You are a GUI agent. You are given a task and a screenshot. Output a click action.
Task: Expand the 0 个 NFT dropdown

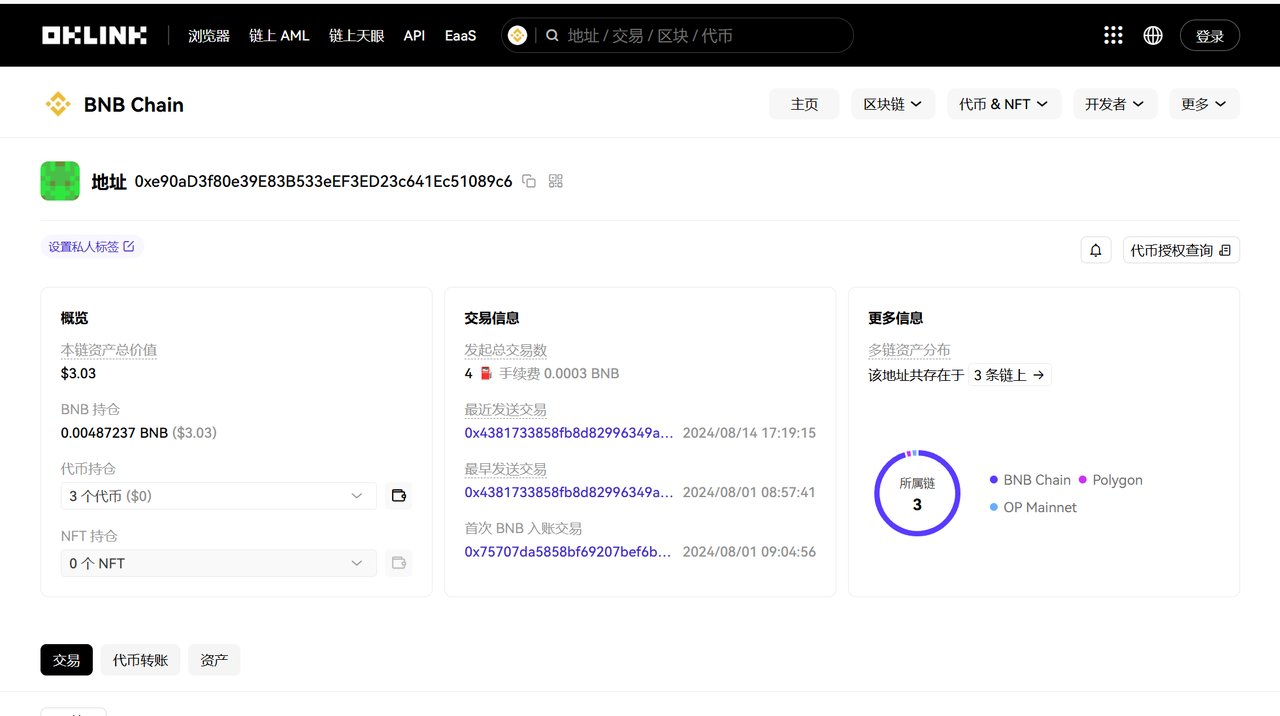tap(219, 563)
